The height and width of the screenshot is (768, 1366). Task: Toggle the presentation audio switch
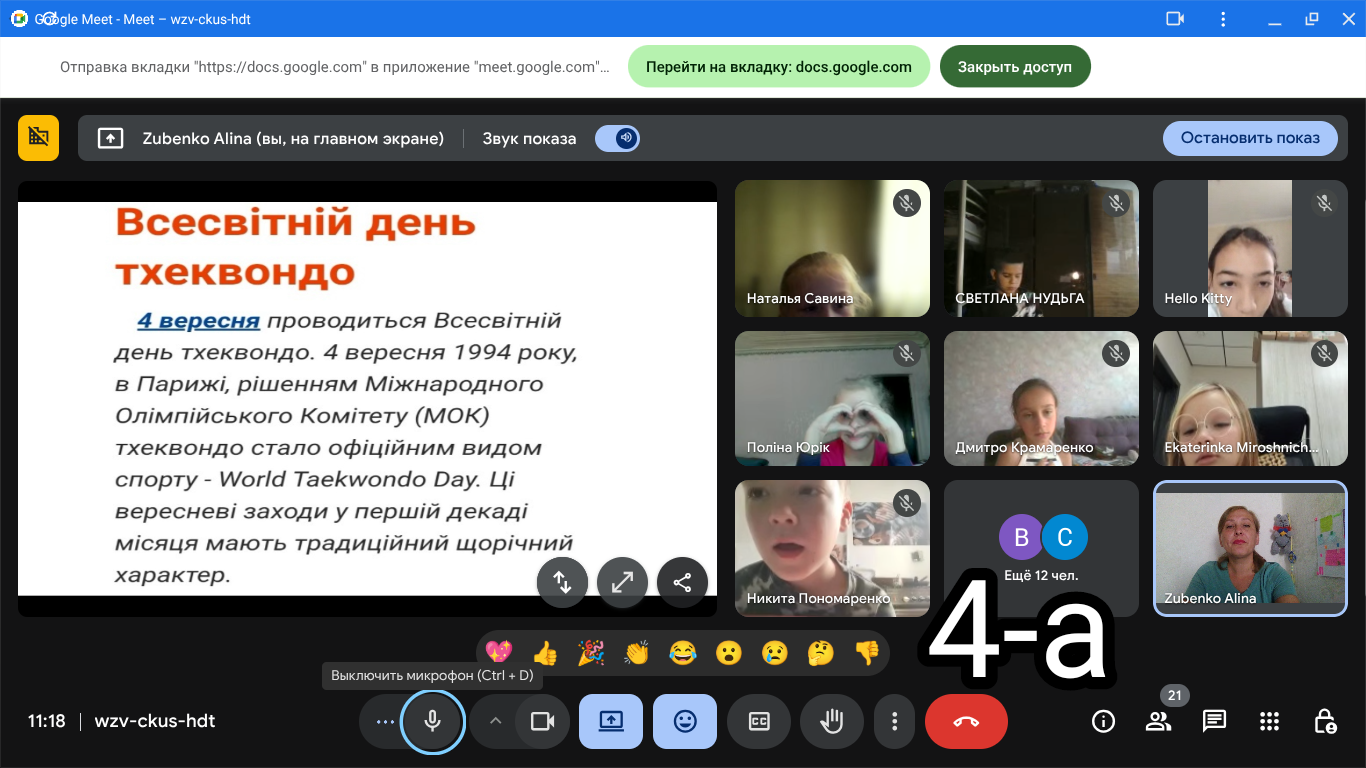617,138
